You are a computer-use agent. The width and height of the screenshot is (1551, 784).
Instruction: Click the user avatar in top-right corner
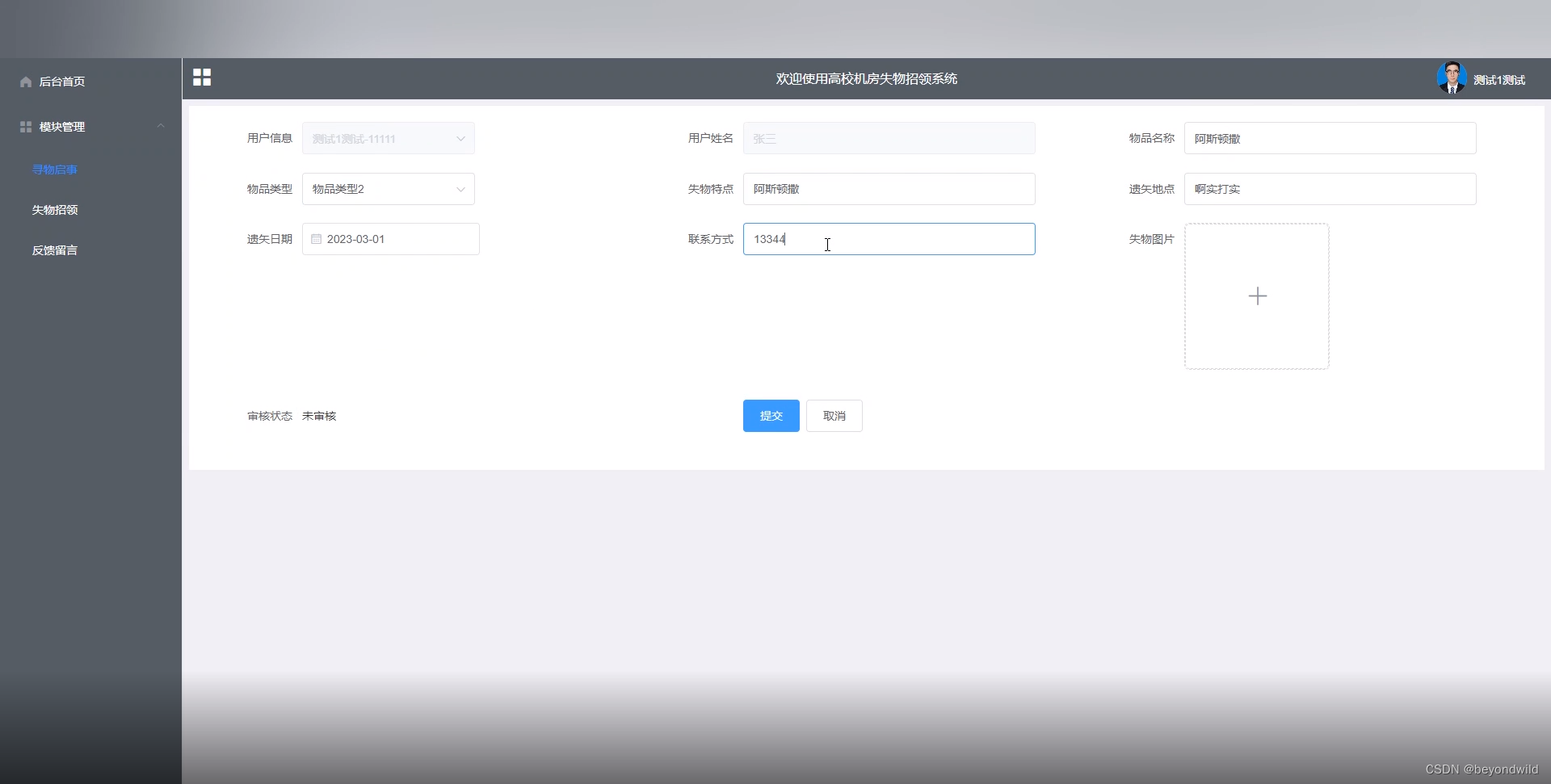pos(1452,78)
